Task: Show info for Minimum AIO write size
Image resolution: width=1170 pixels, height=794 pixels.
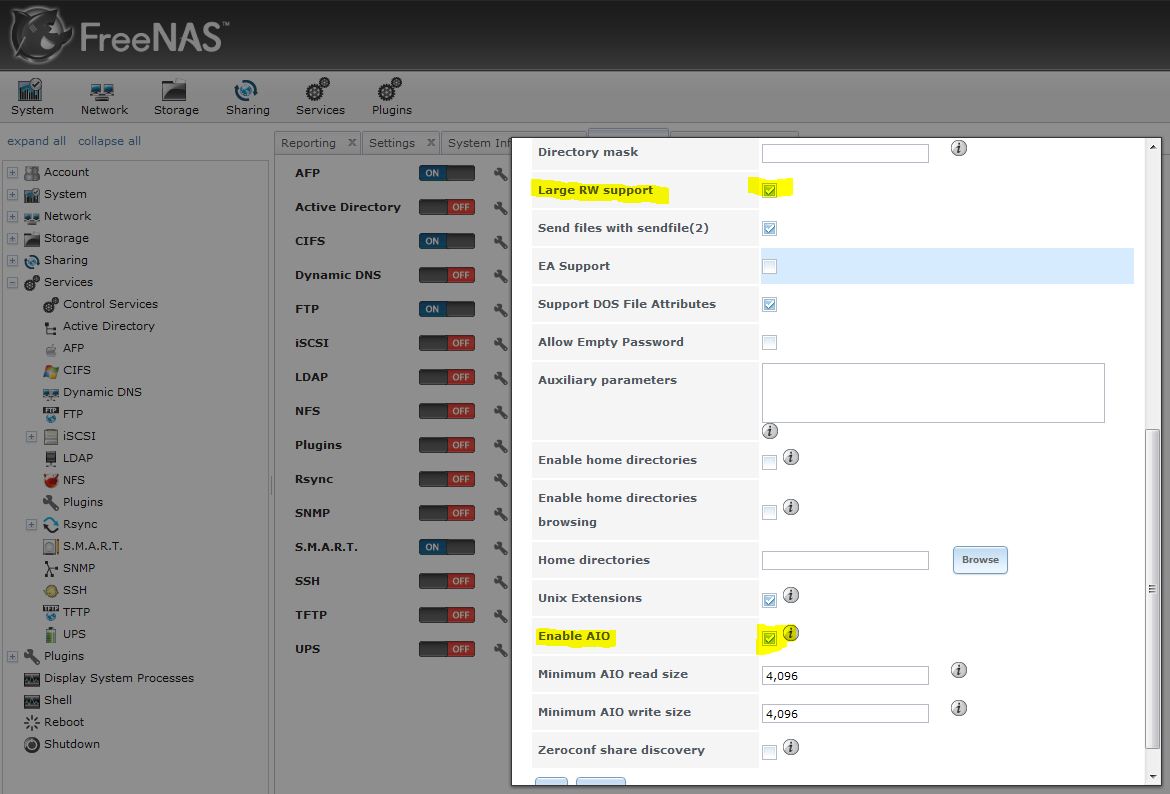Action: pyautogui.click(x=959, y=707)
